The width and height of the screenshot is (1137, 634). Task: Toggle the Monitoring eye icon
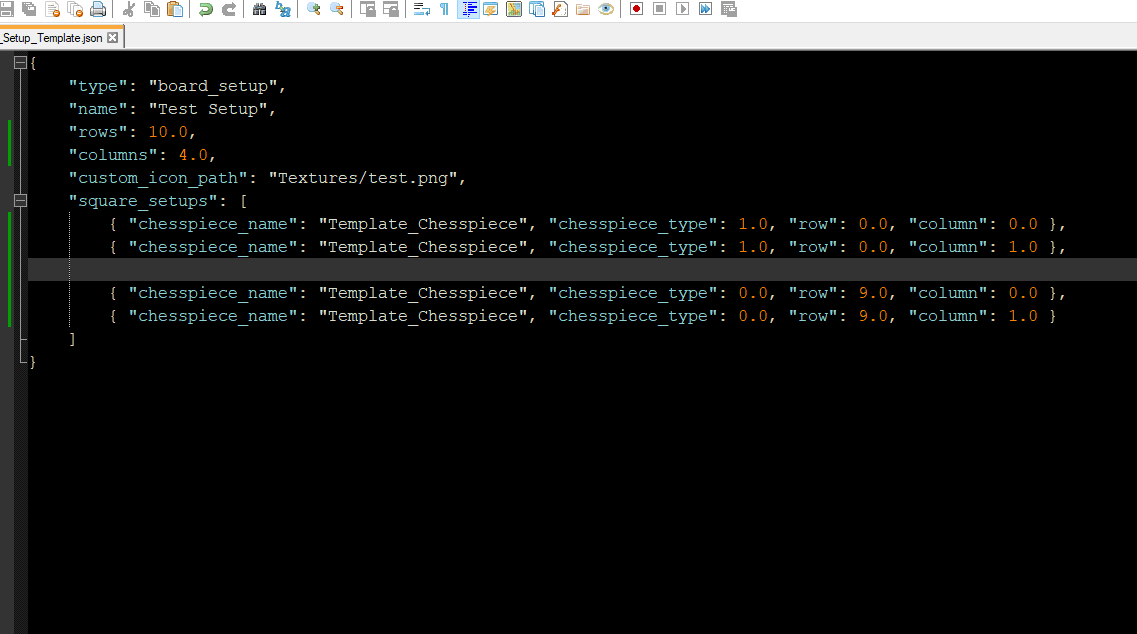click(x=606, y=9)
